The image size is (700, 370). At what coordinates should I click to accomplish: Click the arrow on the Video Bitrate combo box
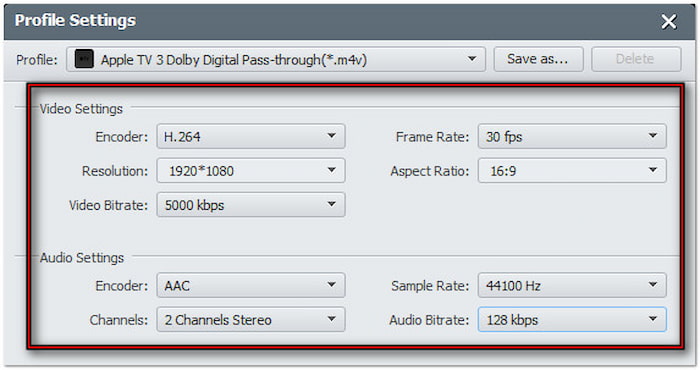pyautogui.click(x=331, y=204)
